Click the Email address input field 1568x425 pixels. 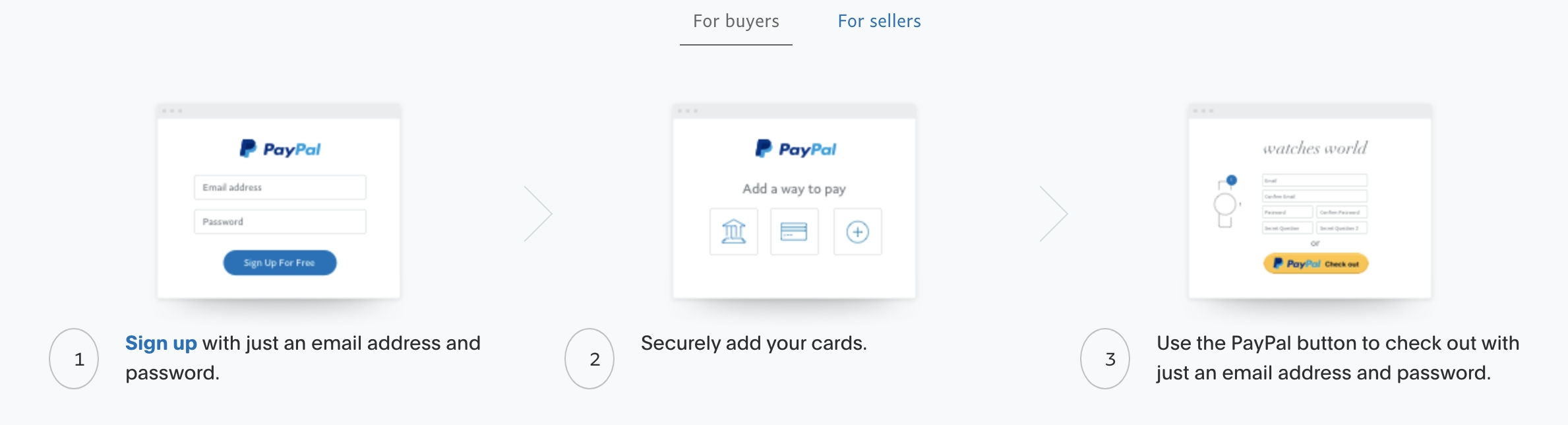pyautogui.click(x=280, y=187)
